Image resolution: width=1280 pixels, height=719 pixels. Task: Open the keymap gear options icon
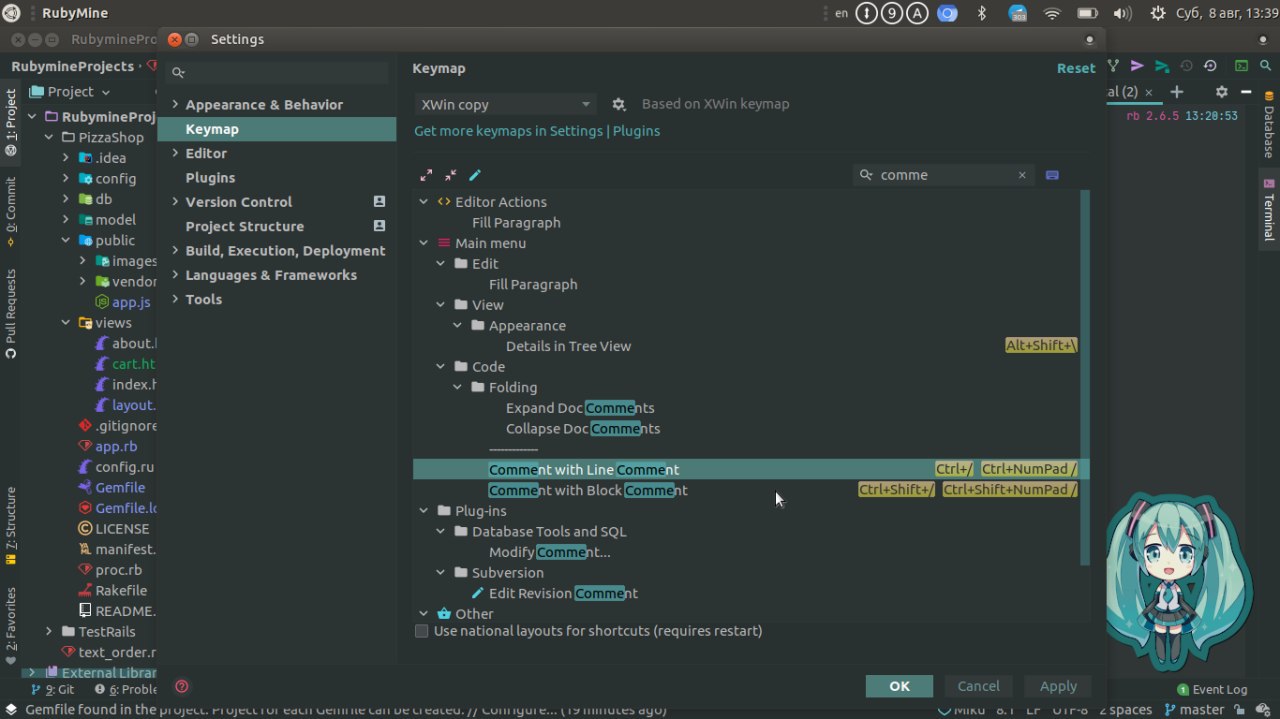(619, 104)
